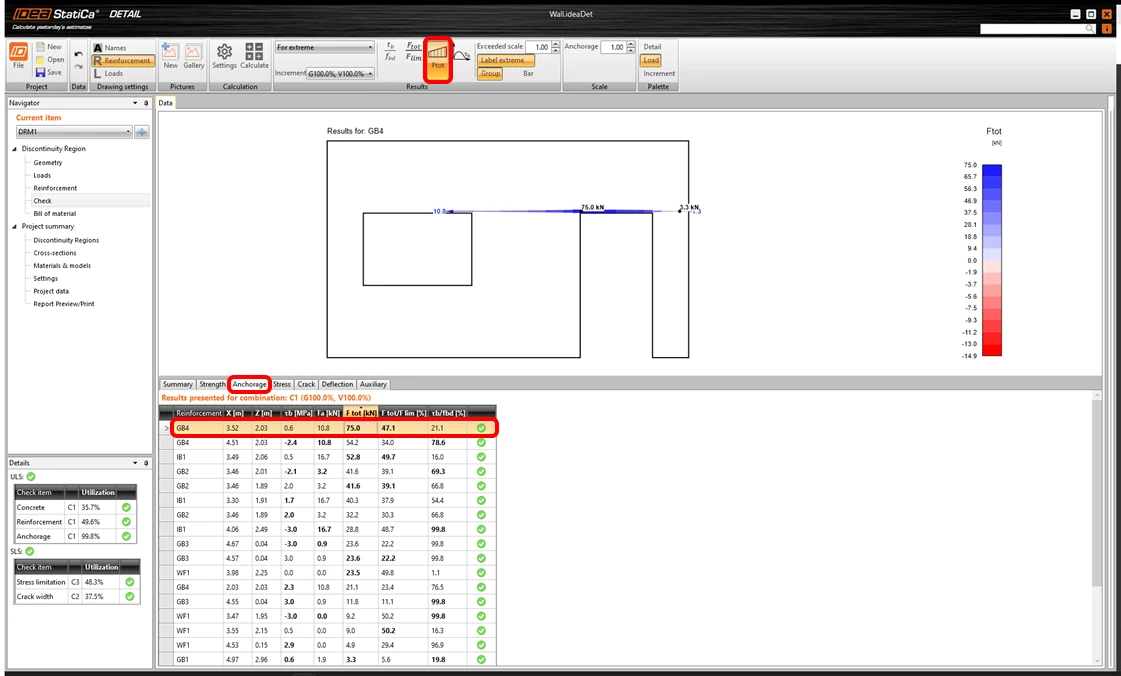The height and width of the screenshot is (676, 1121).
Task: Open the Increment G100.0% dropdown
Action: tap(340, 73)
